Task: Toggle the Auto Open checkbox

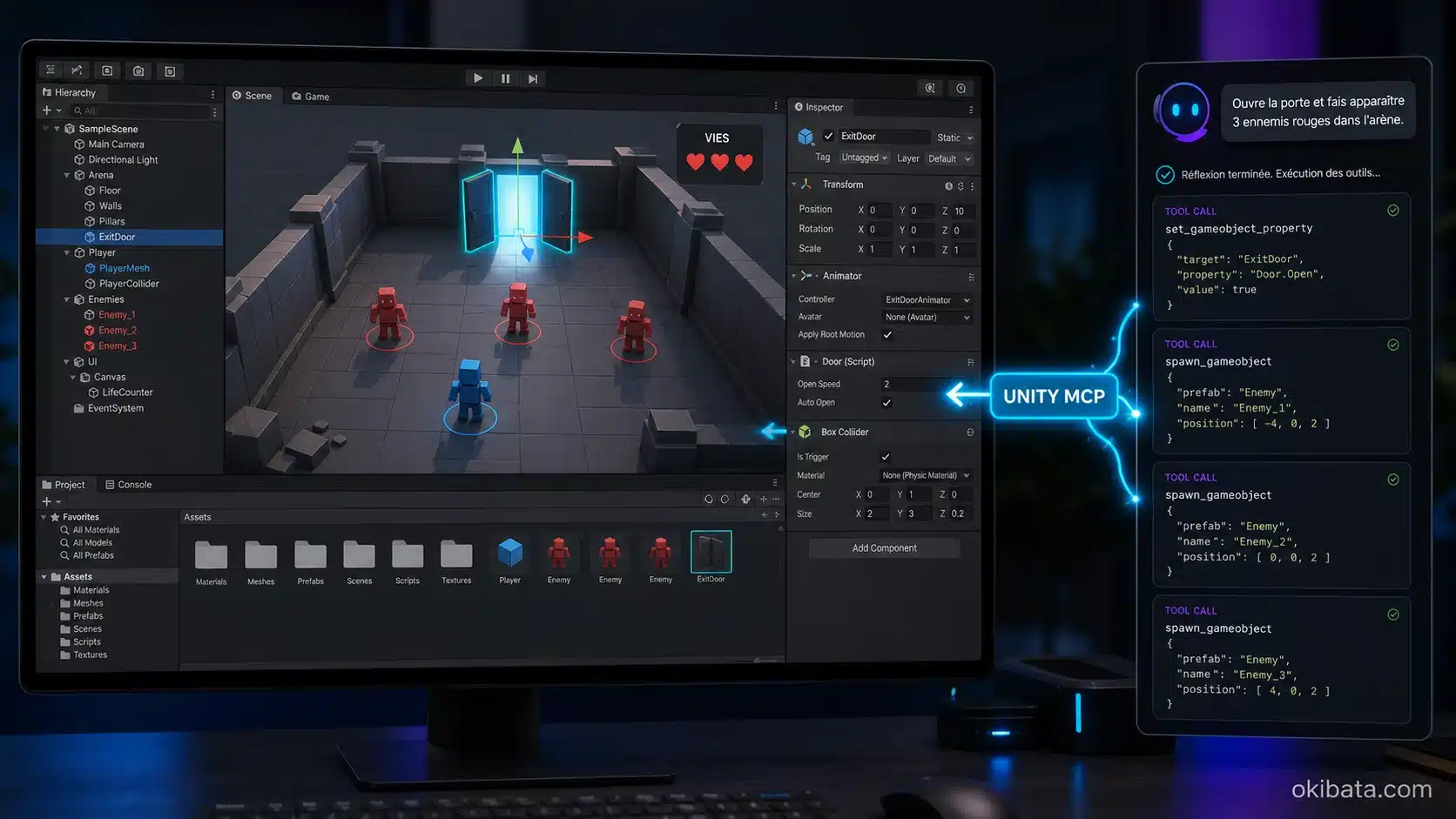Action: 886,403
